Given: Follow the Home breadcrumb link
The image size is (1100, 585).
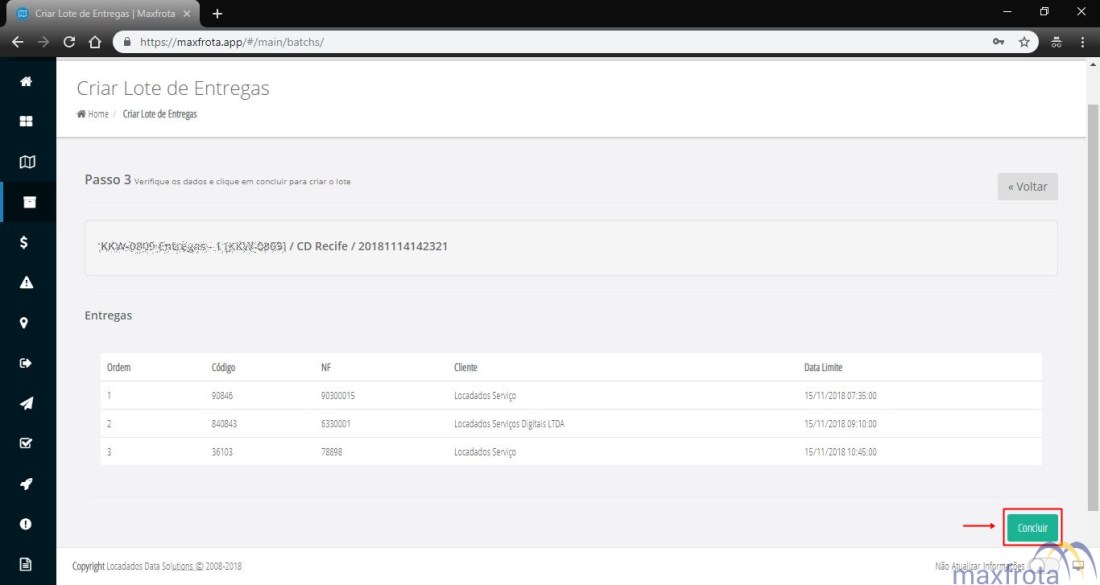Looking at the screenshot, I should click(97, 114).
